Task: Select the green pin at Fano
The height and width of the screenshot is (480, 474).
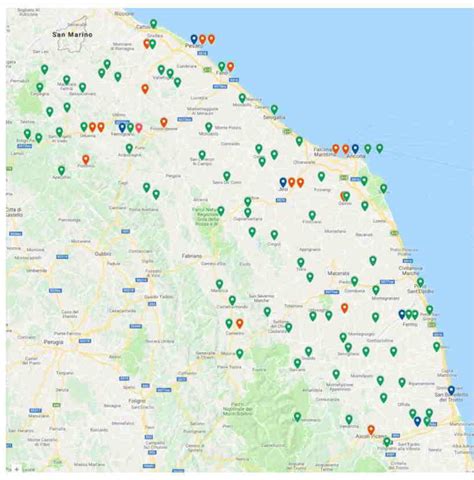Action: click(x=222, y=66)
